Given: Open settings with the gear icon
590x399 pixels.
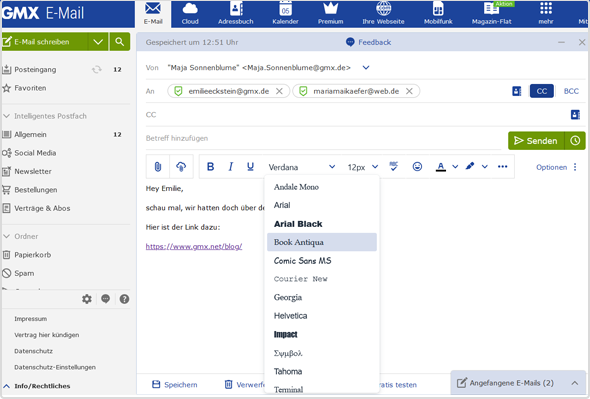Looking at the screenshot, I should (87, 299).
